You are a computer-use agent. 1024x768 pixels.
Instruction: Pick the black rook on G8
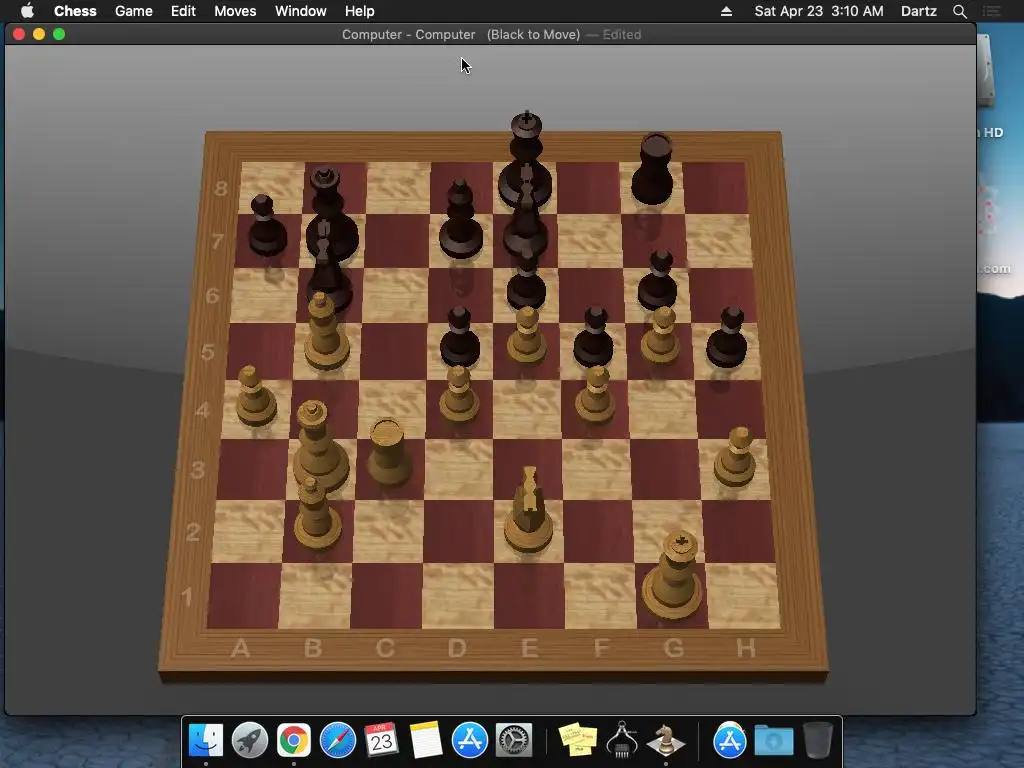point(652,170)
